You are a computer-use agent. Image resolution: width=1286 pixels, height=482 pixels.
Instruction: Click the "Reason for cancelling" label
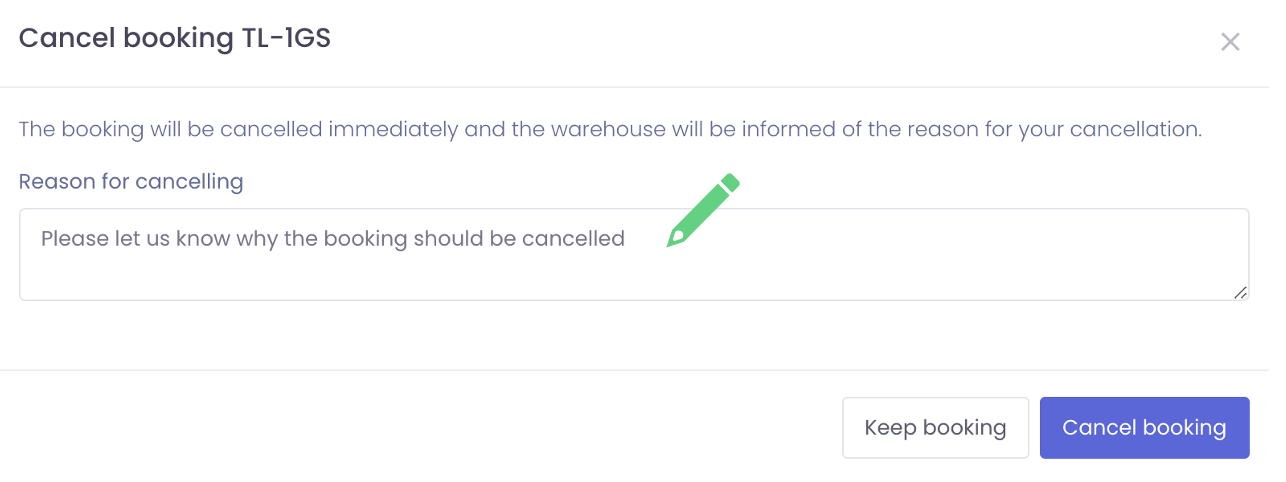[x=131, y=181]
